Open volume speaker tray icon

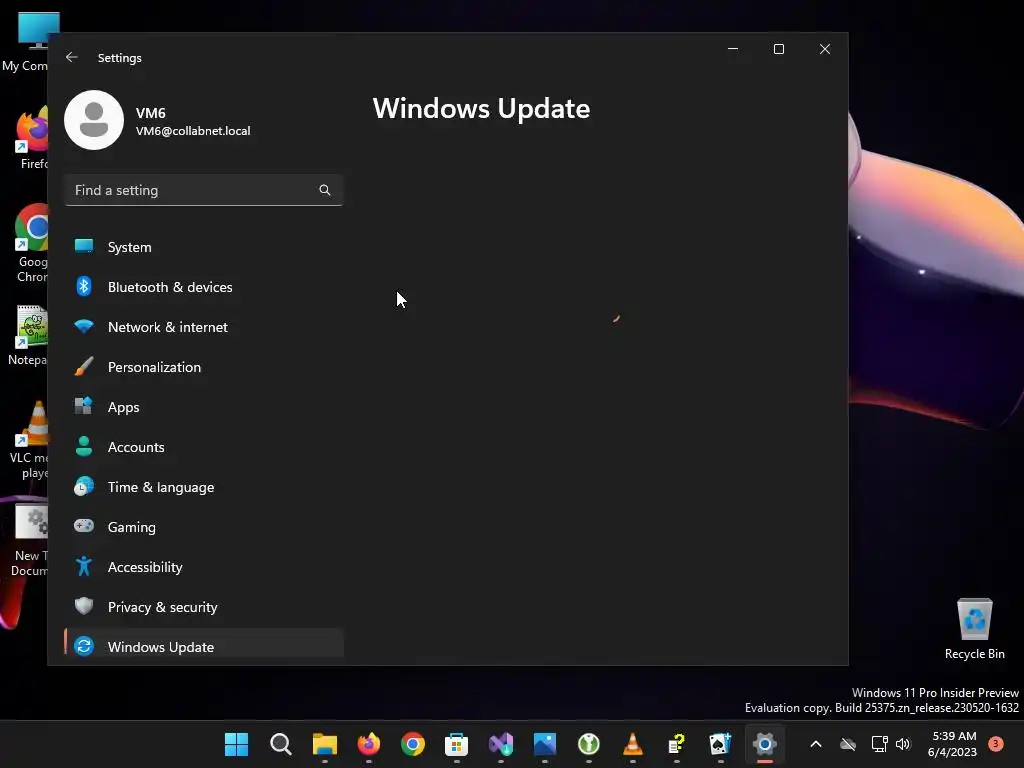coord(903,744)
